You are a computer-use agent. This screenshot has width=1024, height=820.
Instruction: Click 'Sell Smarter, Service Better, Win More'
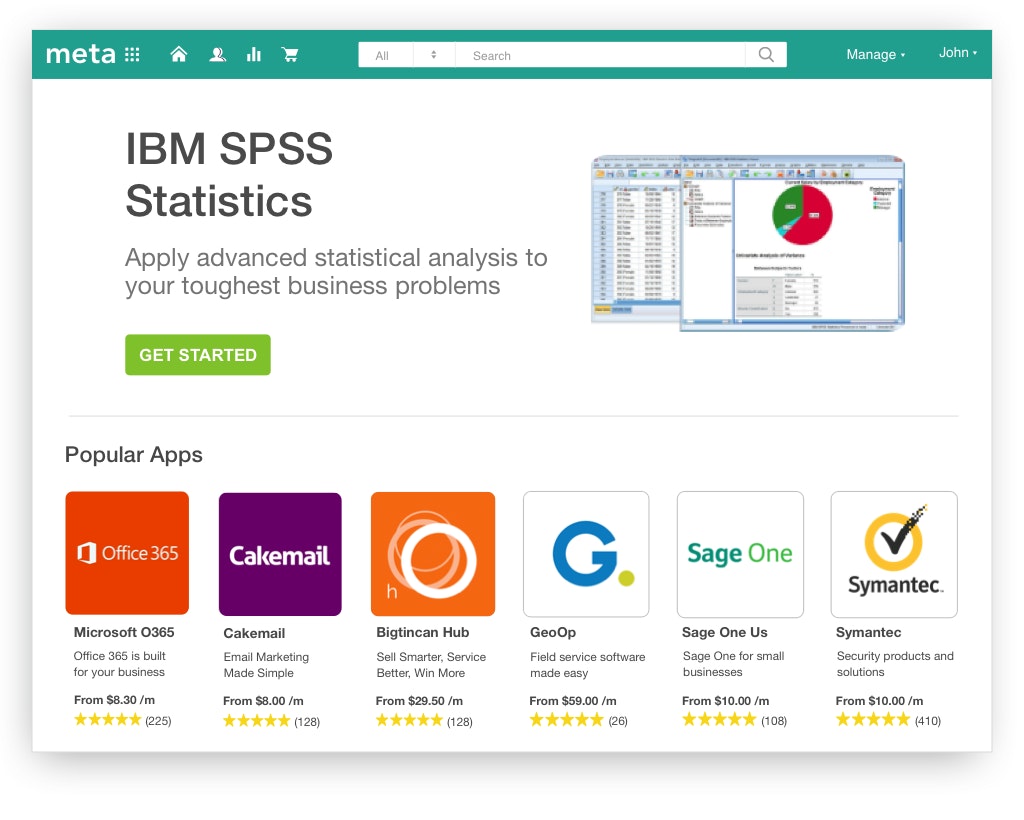coord(431,665)
